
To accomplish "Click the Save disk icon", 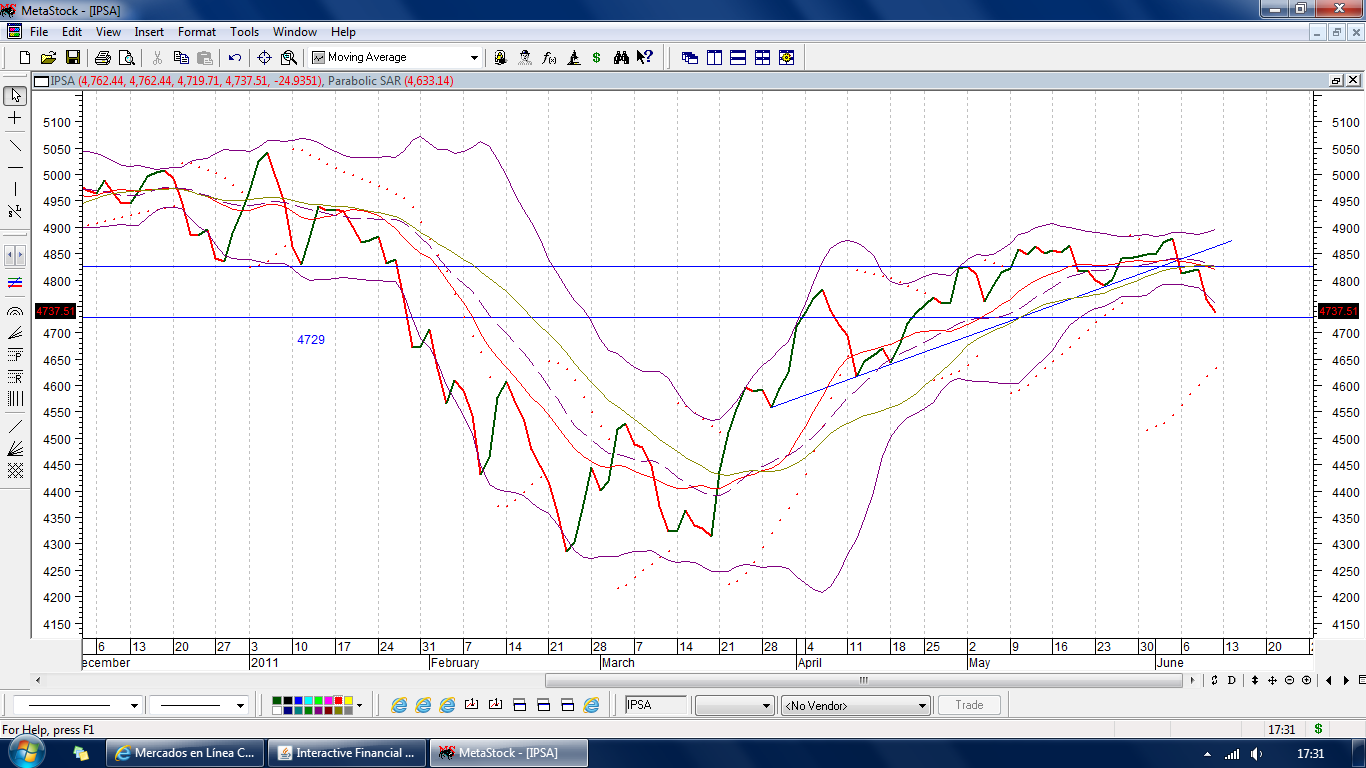I will coord(73,58).
